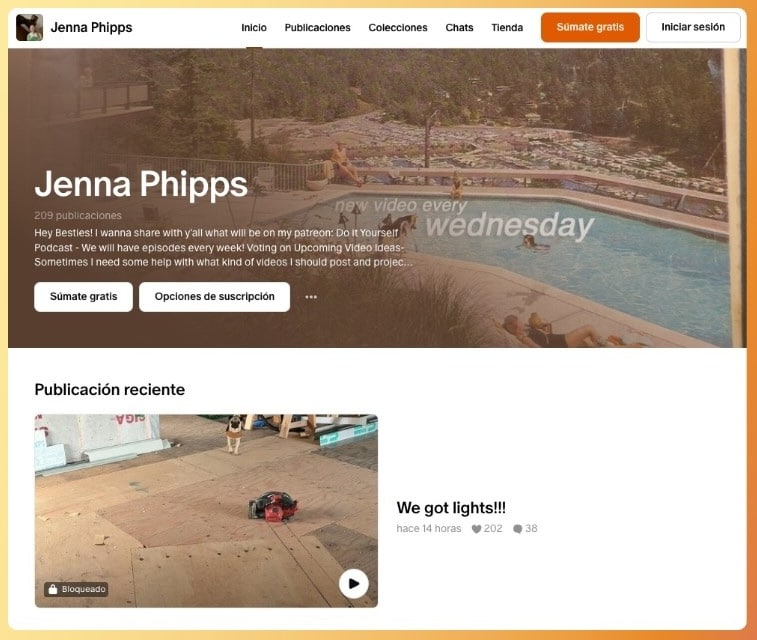The image size is (757, 640).
Task: Click the comments bubble icon
Action: pyautogui.click(x=518, y=529)
